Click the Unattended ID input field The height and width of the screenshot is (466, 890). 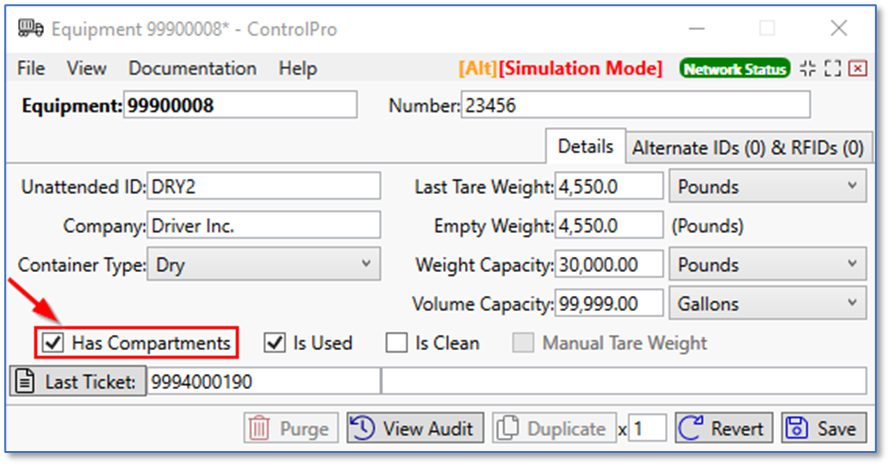click(263, 187)
